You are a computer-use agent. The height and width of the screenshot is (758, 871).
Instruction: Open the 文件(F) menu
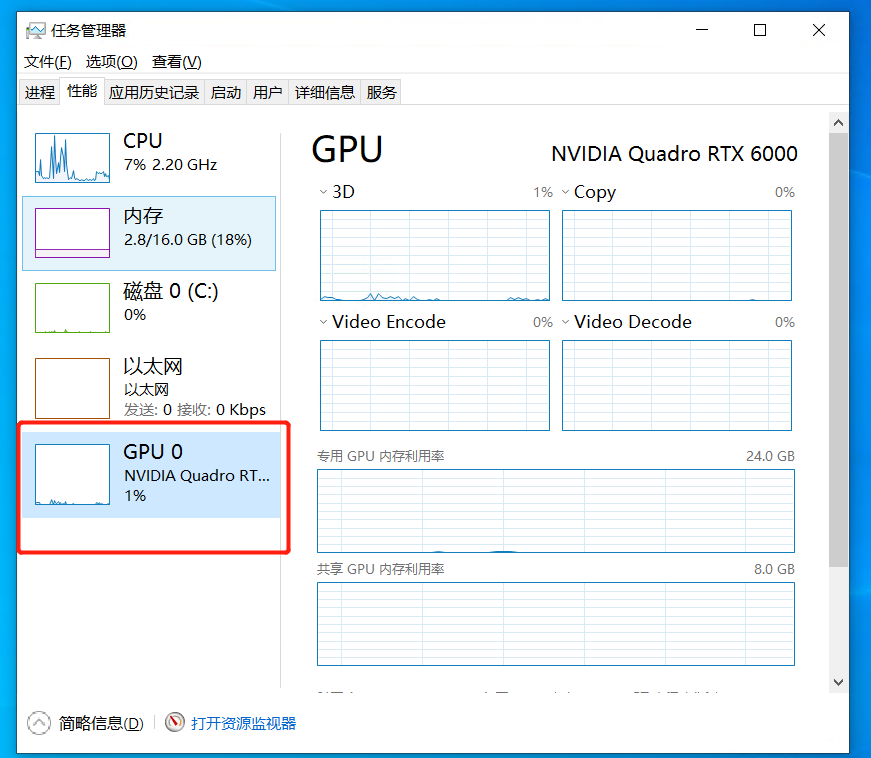(x=47, y=62)
